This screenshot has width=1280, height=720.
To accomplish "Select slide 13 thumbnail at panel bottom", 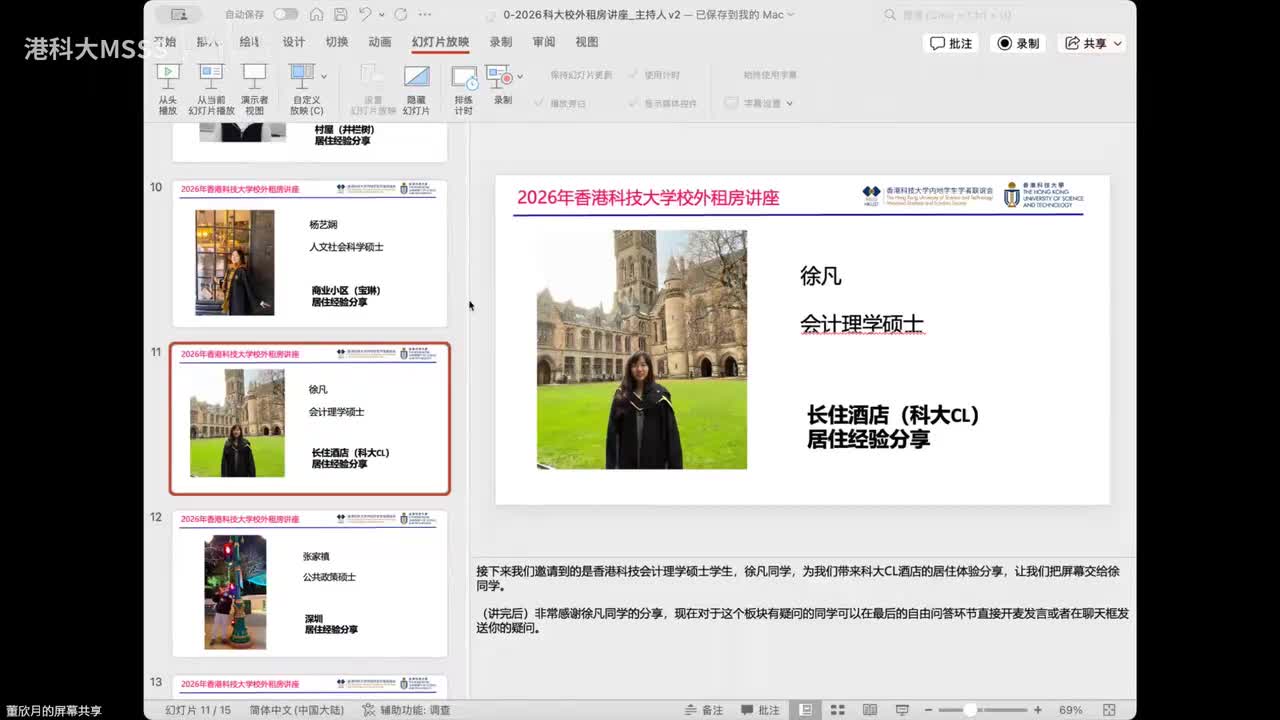I will (310, 686).
